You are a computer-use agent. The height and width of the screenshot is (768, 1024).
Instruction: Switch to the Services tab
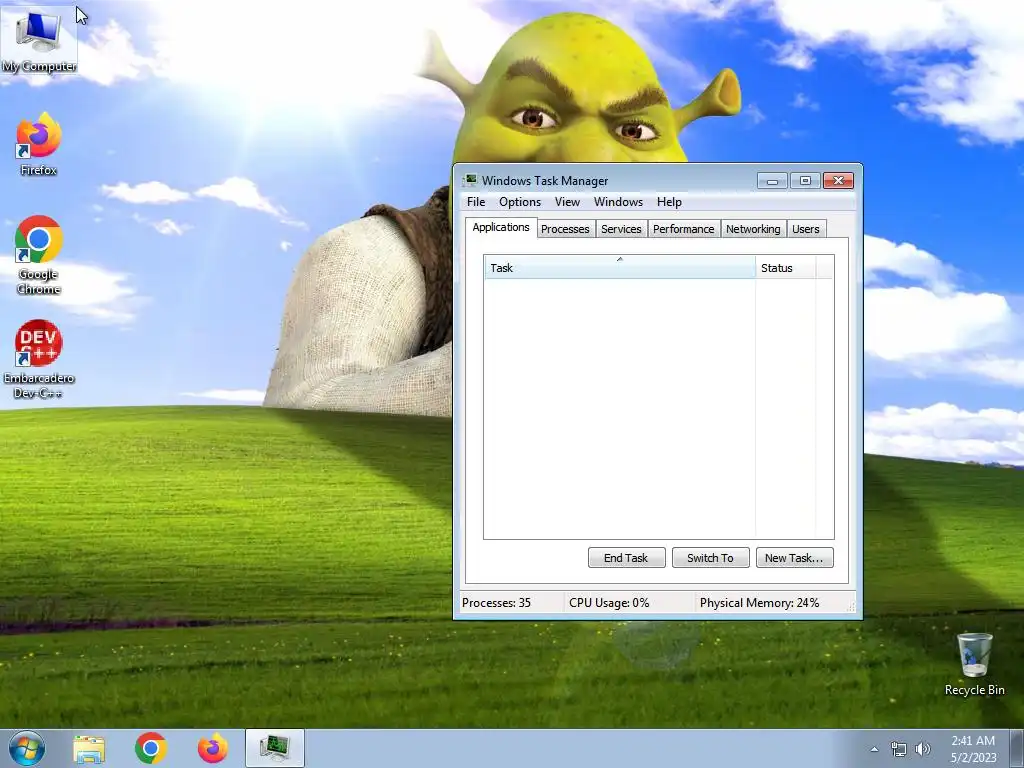click(621, 229)
